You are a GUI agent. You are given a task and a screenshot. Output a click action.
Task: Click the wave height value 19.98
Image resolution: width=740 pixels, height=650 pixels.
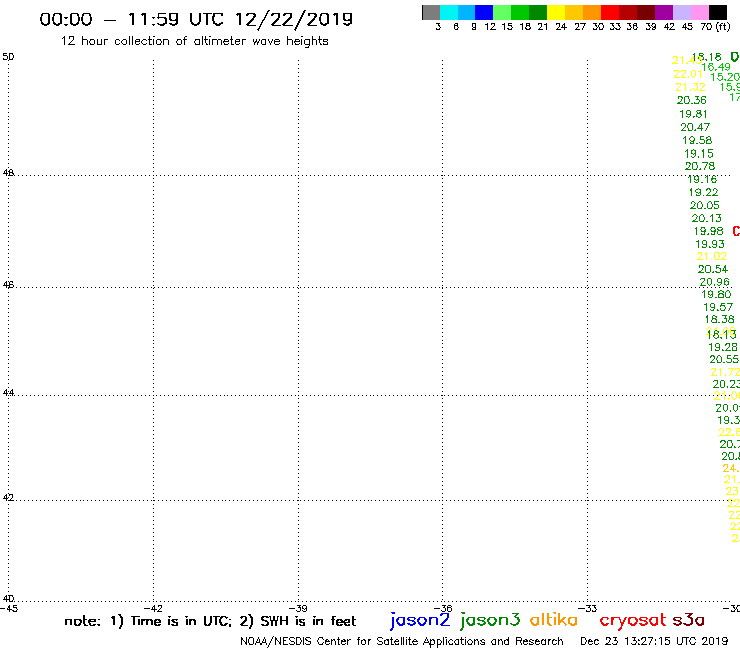(708, 231)
